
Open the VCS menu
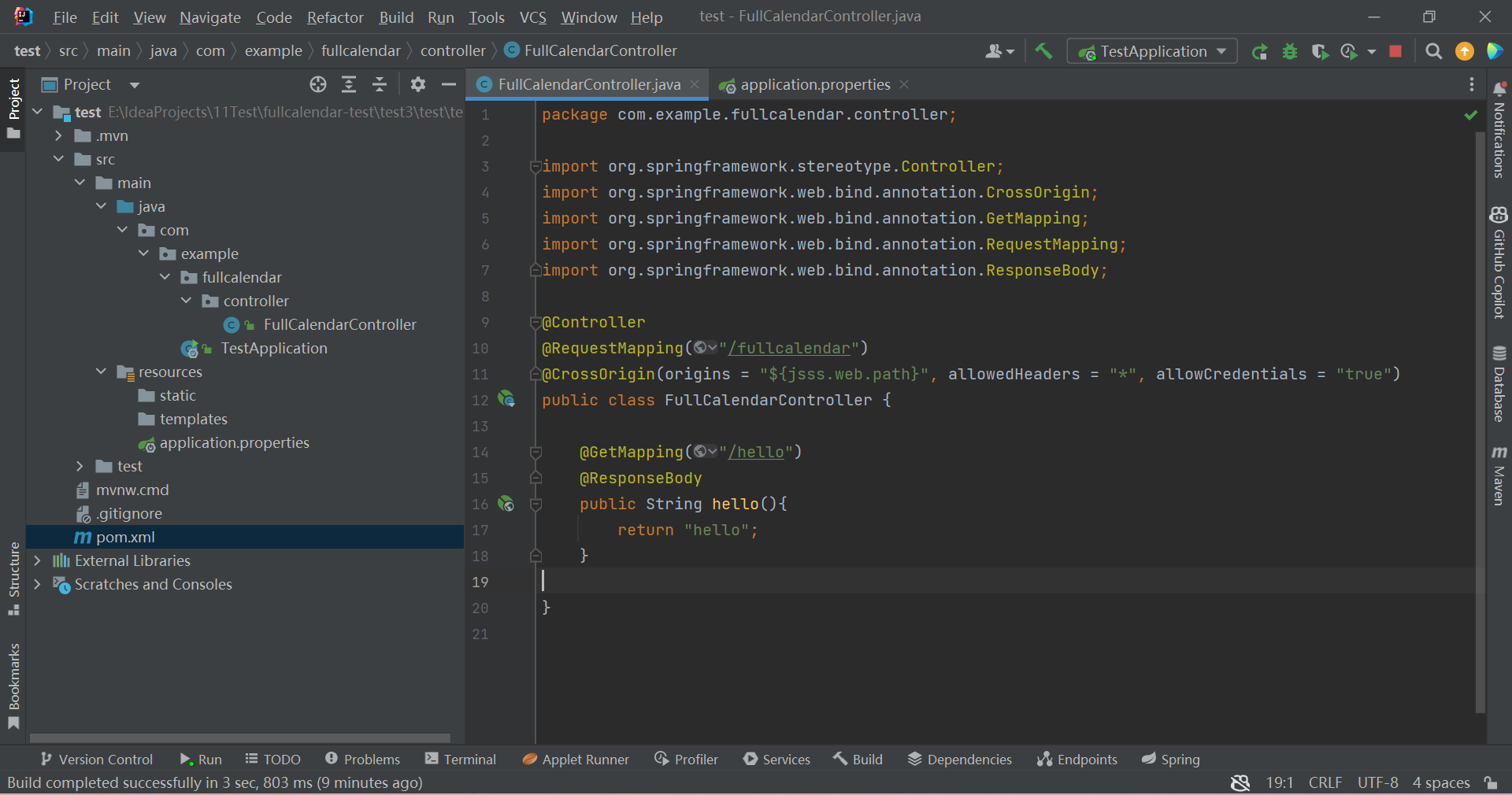click(x=533, y=17)
